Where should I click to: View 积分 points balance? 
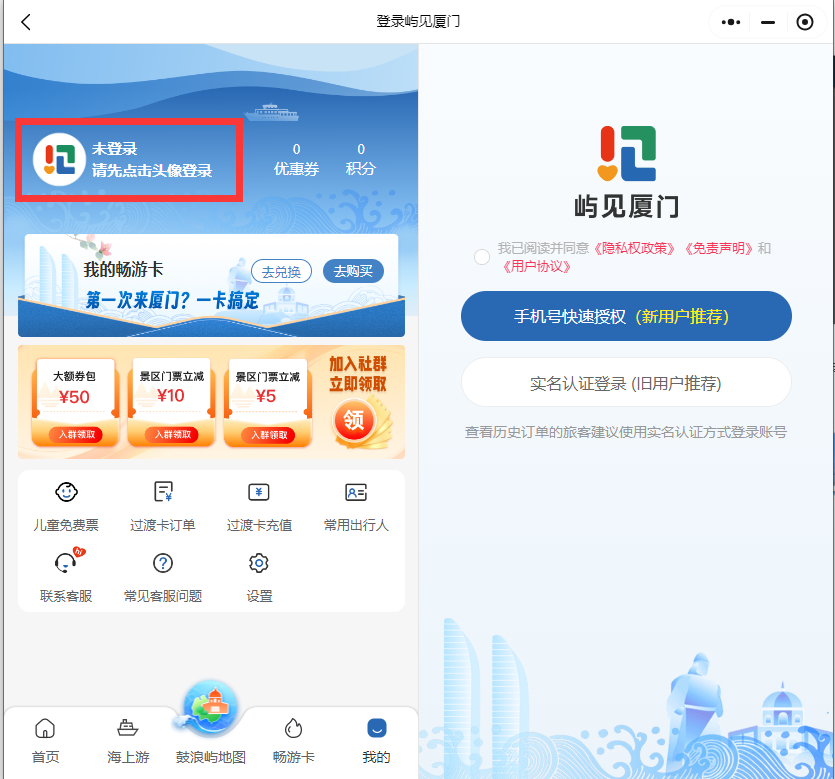pos(361,160)
